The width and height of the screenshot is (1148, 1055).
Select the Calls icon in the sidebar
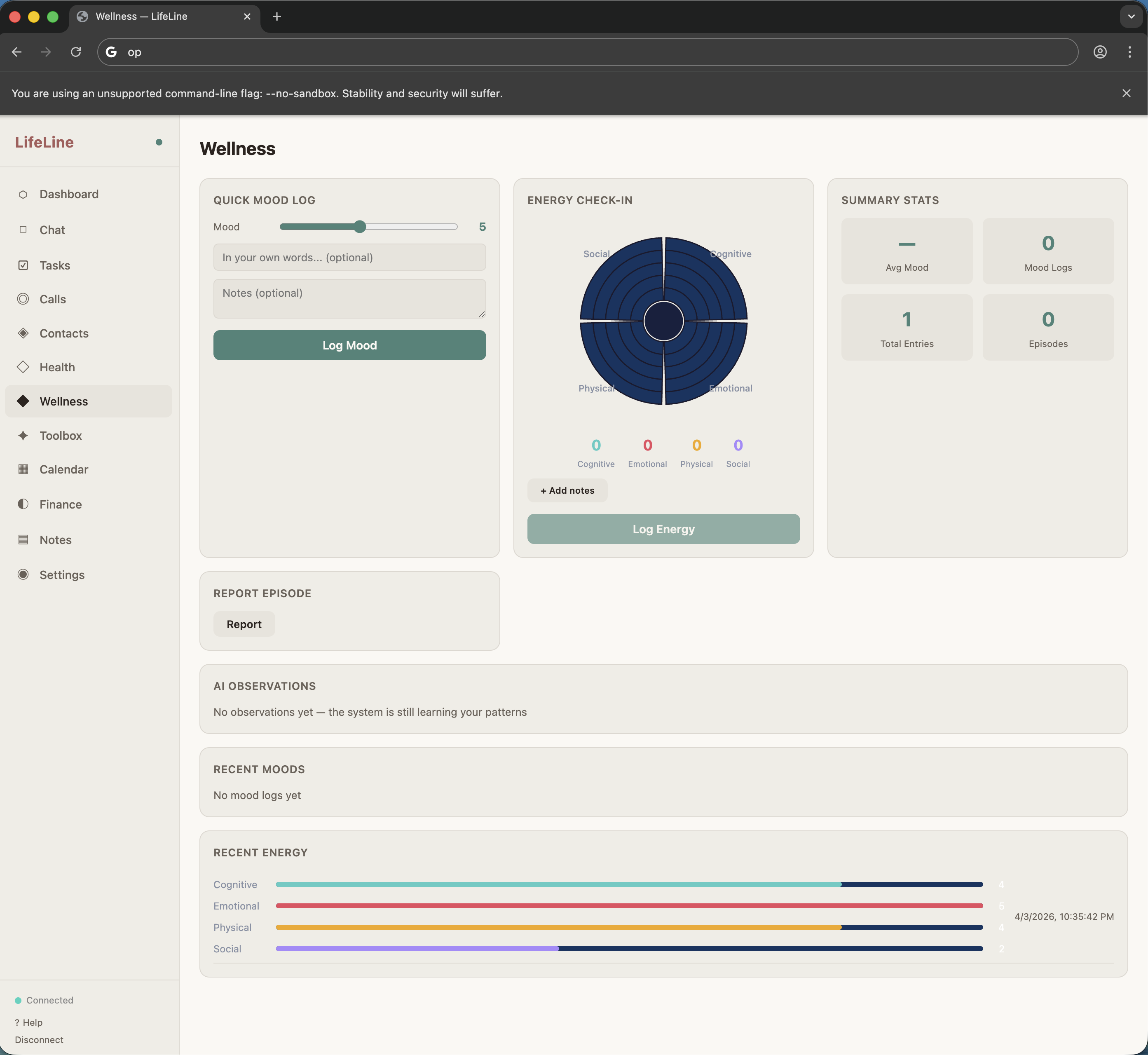23,299
